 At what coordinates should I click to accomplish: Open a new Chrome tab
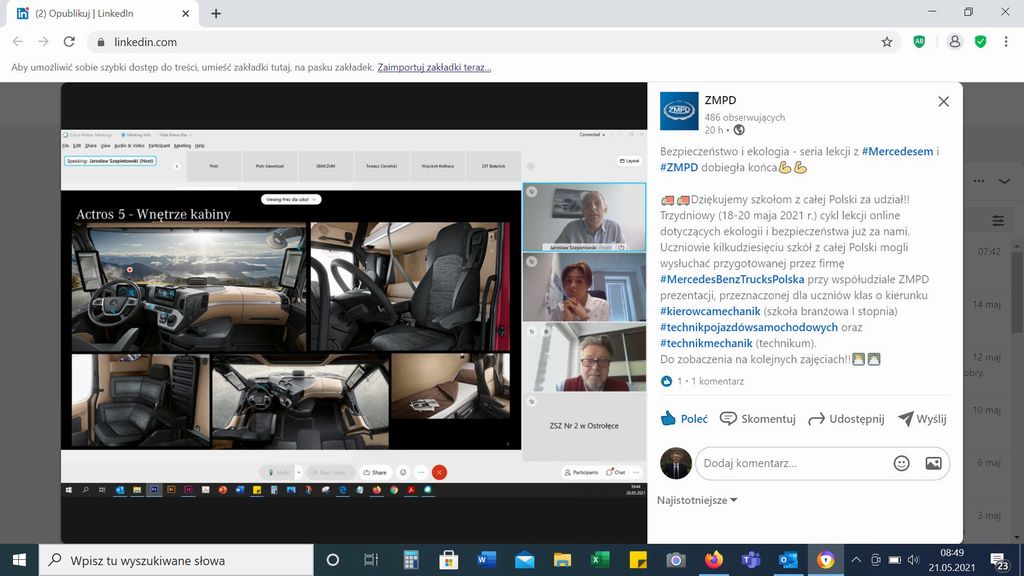point(216,13)
